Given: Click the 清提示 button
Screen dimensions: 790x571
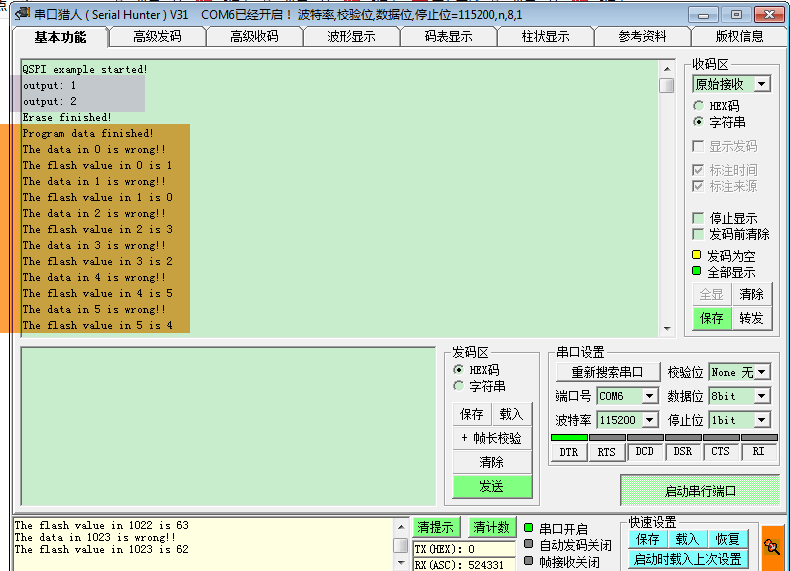Looking at the screenshot, I should 436,528.
